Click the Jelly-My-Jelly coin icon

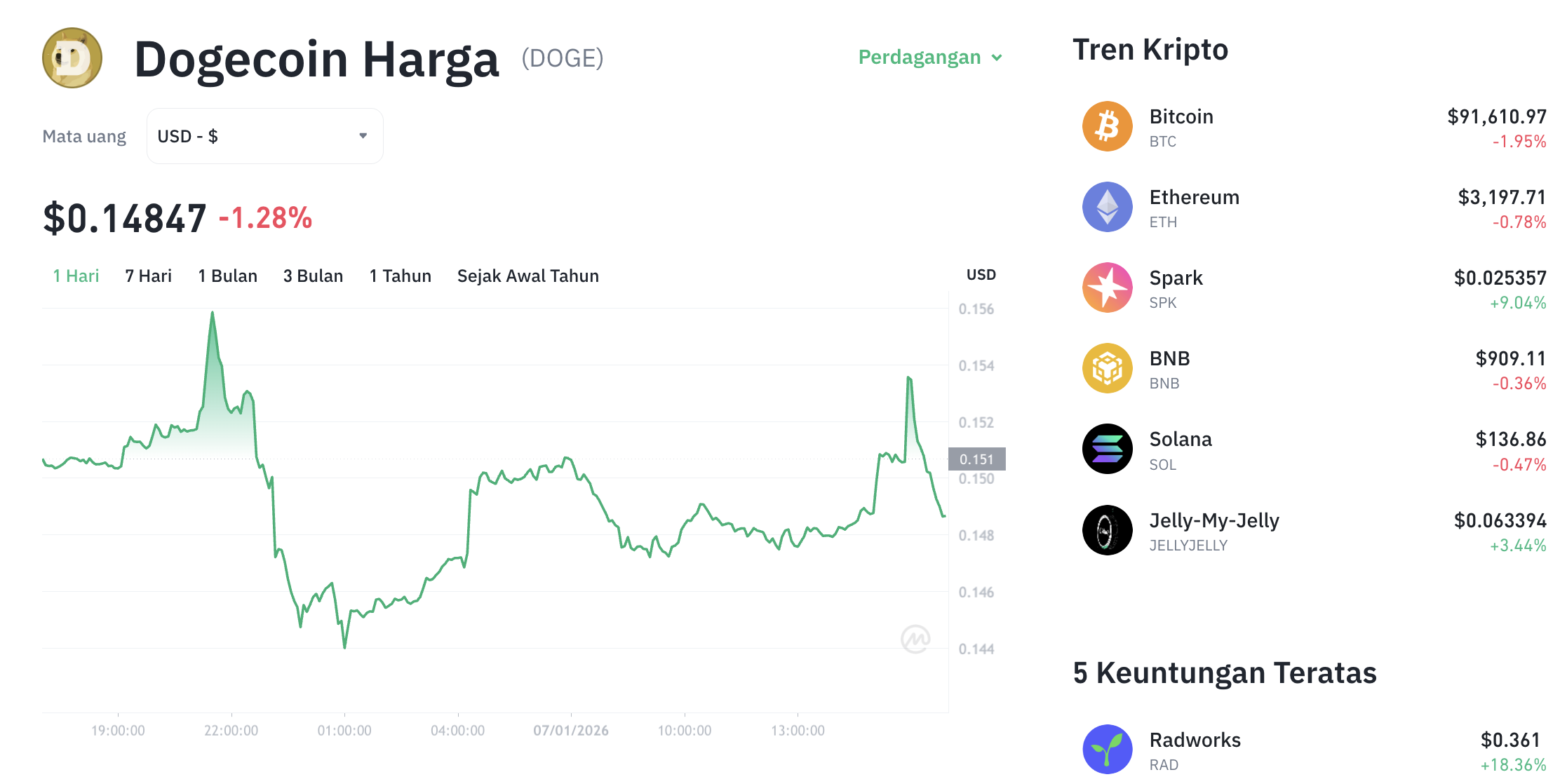[x=1107, y=529]
